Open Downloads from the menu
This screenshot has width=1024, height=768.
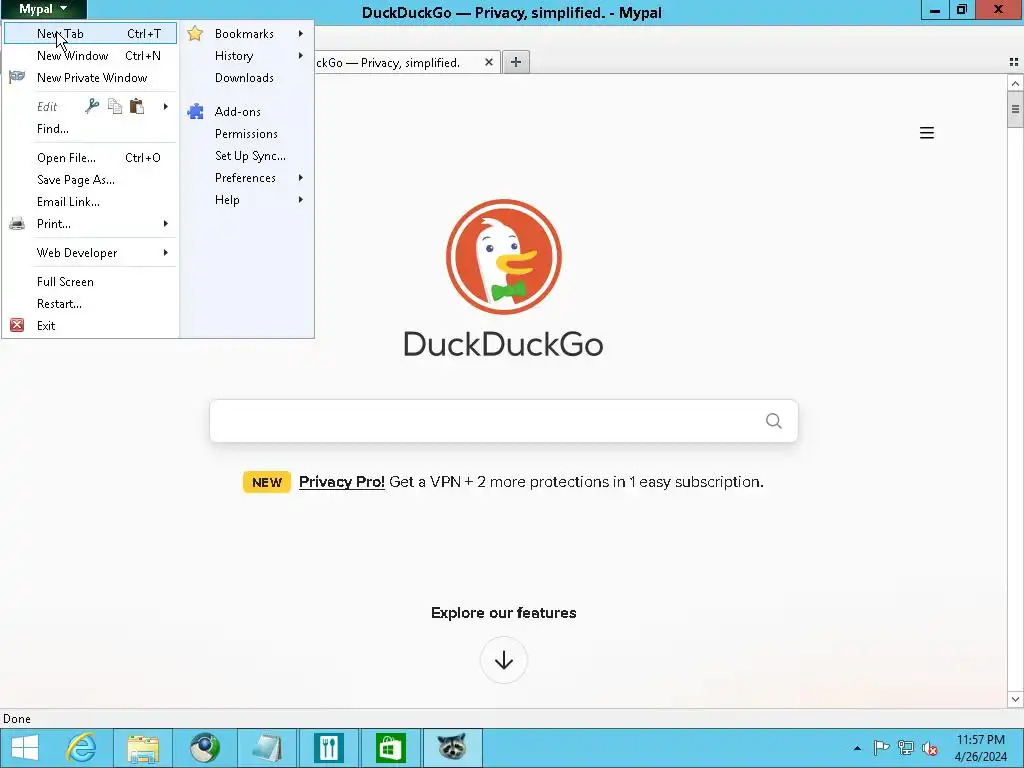pyautogui.click(x=246, y=78)
